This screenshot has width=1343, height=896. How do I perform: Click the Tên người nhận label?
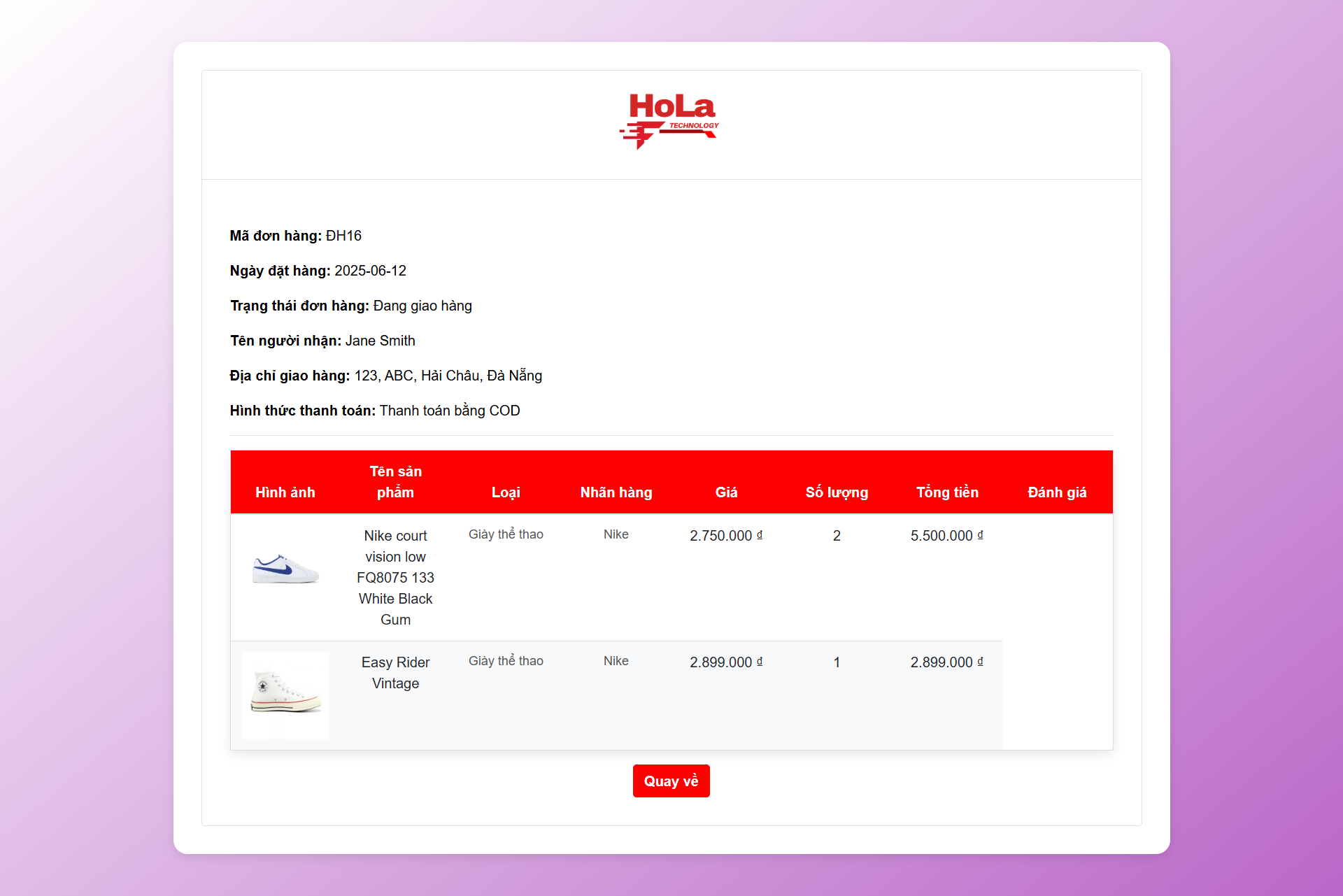[x=285, y=341]
